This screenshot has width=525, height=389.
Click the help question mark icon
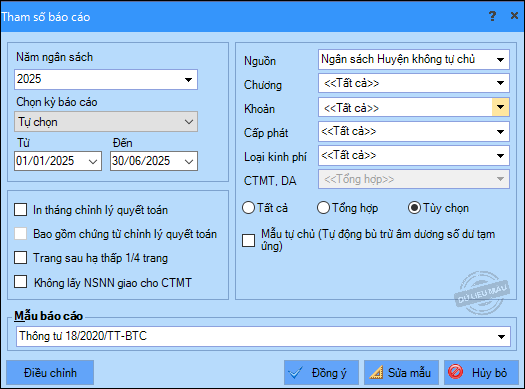(492, 16)
